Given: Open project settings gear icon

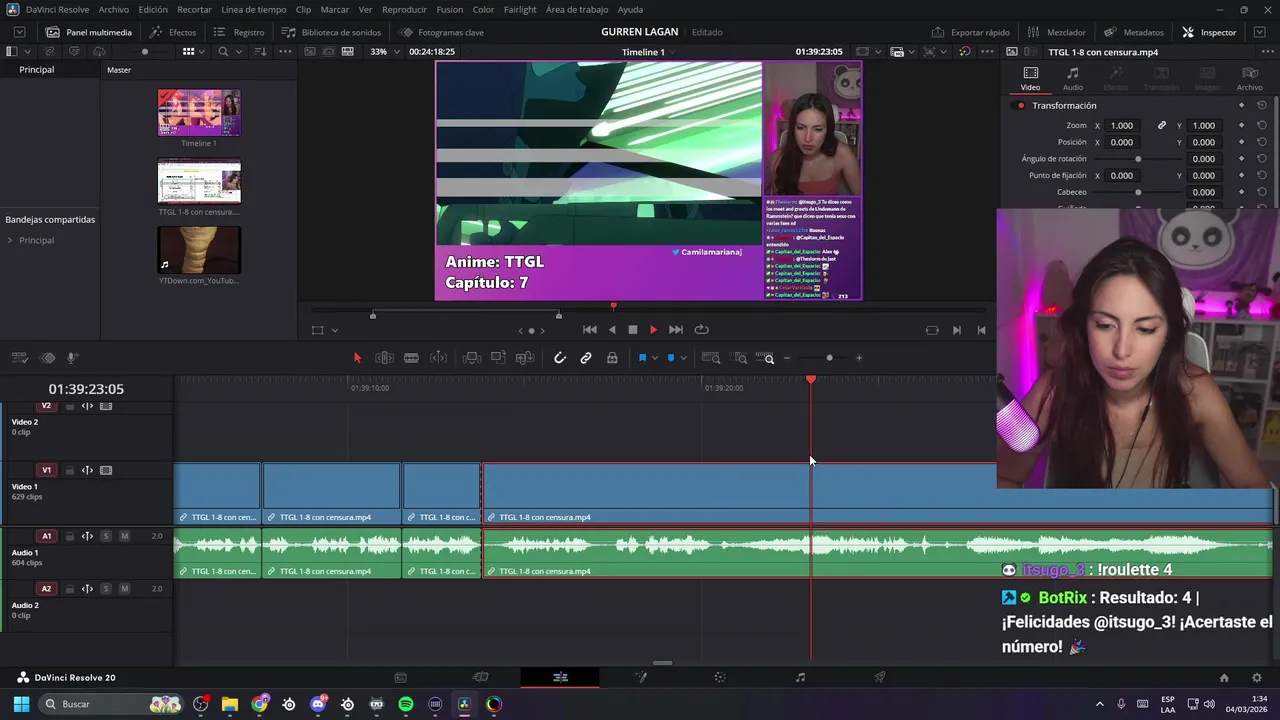Looking at the screenshot, I should [1257, 678].
